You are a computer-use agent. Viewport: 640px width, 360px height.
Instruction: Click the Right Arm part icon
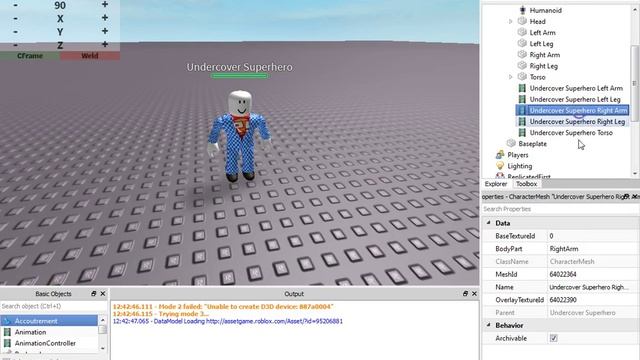click(x=522, y=54)
